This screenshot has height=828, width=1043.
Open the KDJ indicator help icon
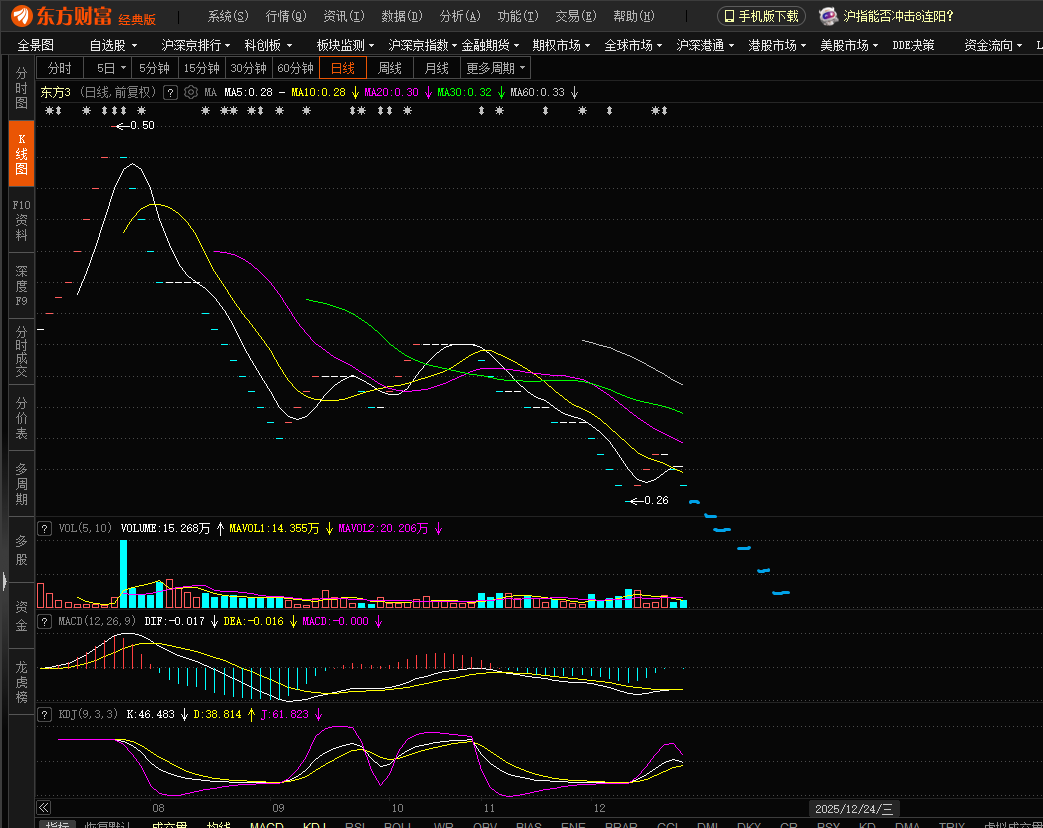[x=44, y=714]
